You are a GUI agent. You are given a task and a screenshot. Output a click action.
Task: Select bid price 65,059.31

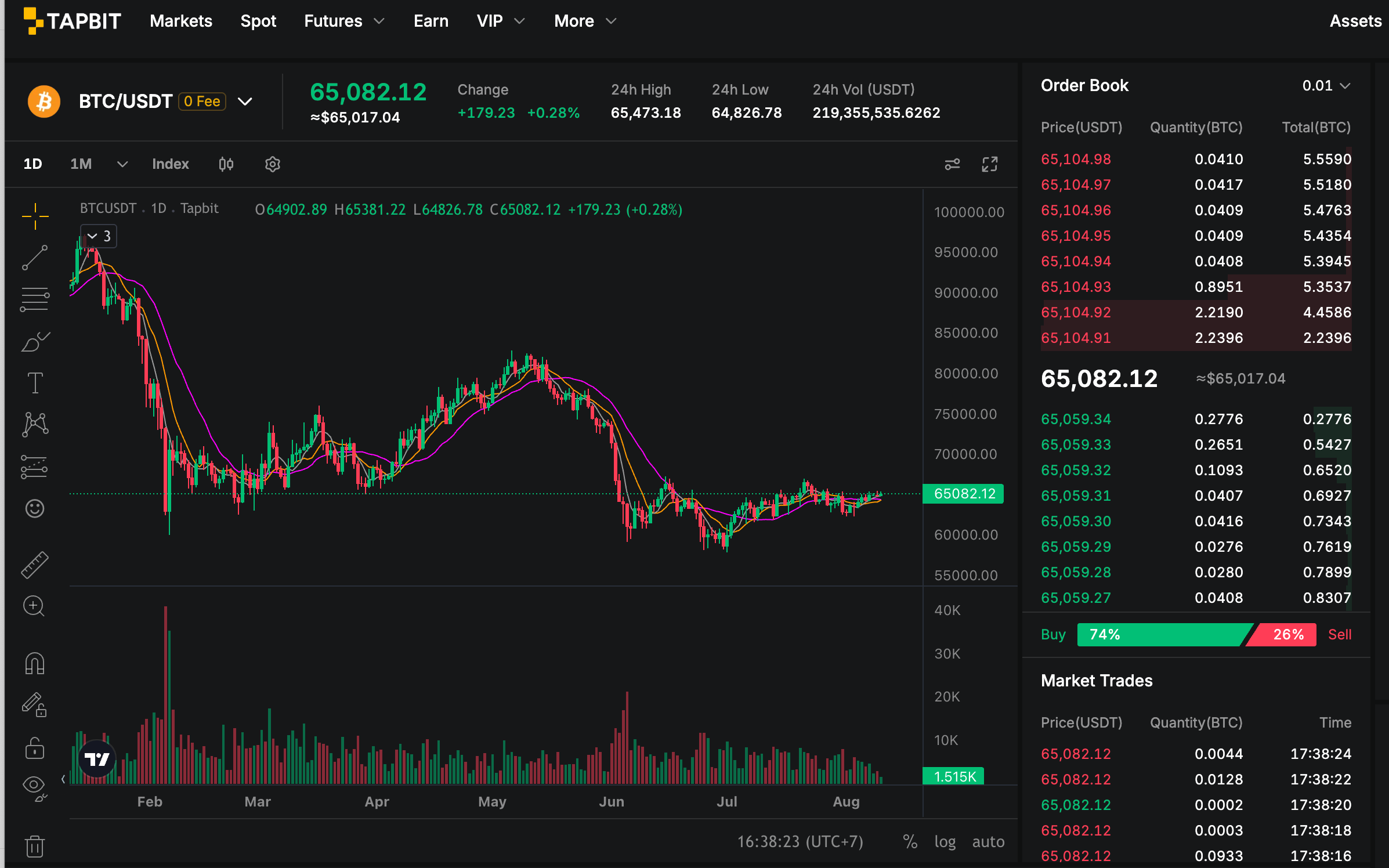(x=1076, y=496)
